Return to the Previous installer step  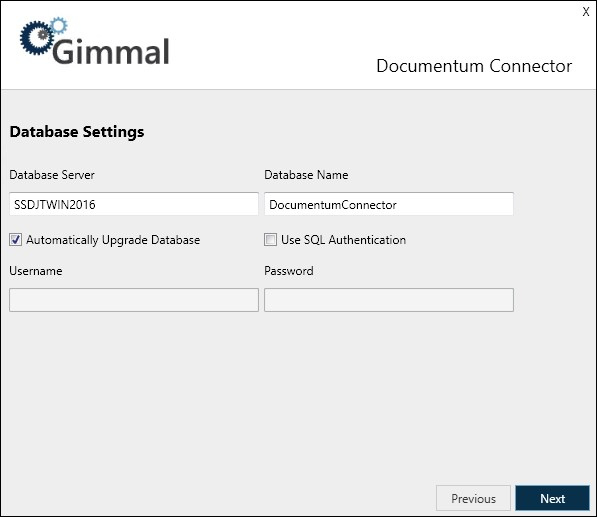tap(473, 498)
